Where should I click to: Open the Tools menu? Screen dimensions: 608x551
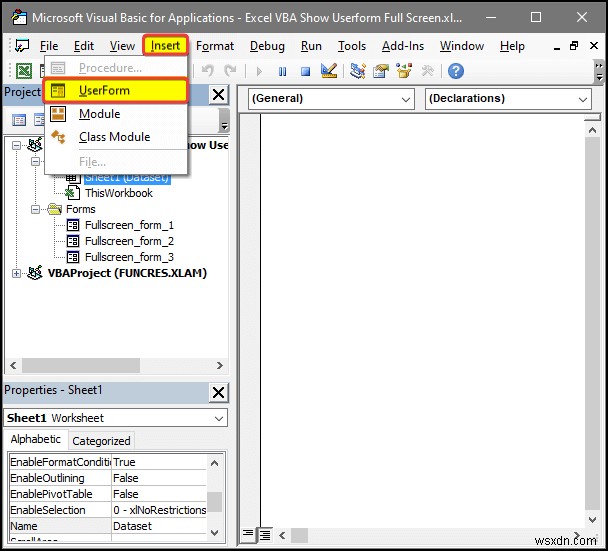pos(352,46)
